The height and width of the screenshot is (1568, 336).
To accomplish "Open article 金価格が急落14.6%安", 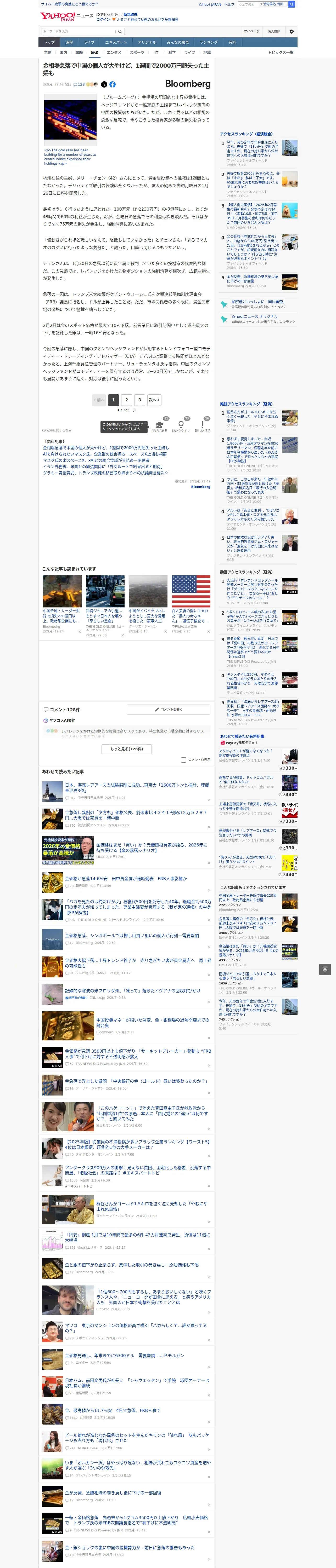I will pos(126,878).
